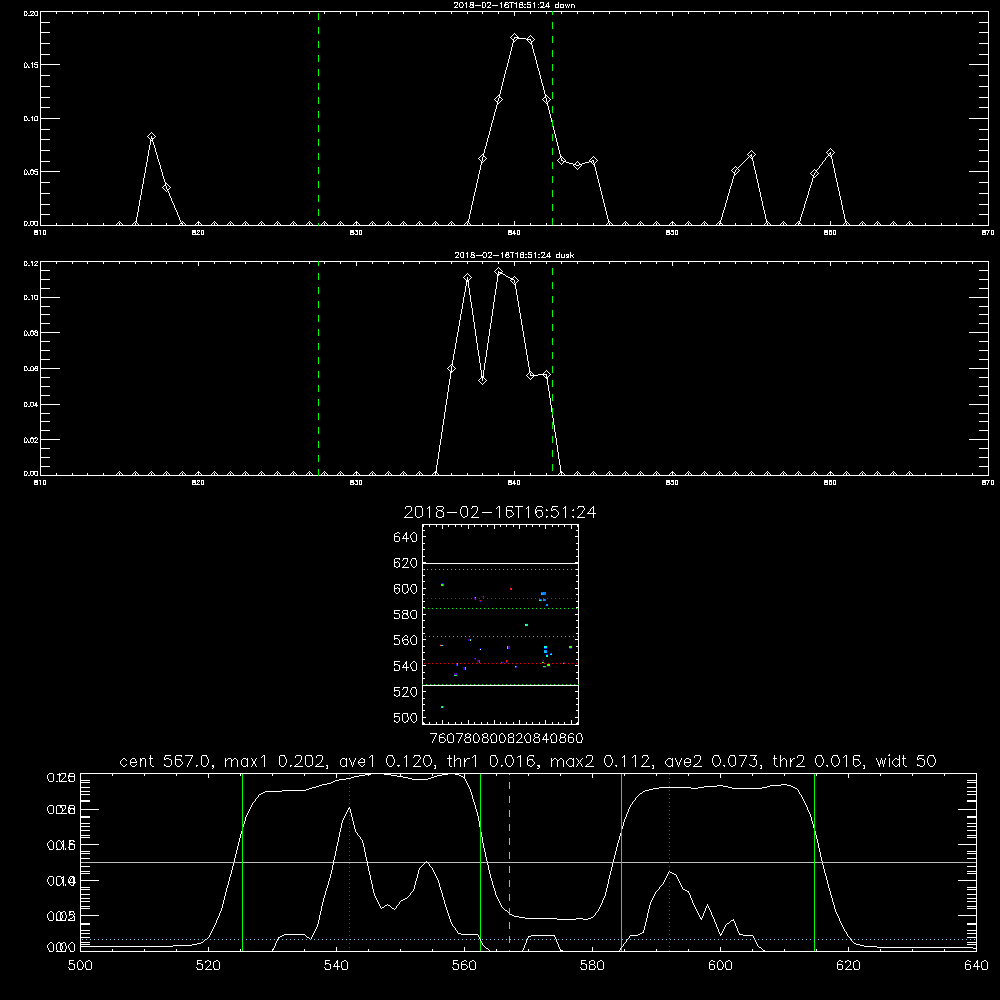Click the 640 label on scatter plot y-axis
Viewport: 1000px width, 1000px height.
(x=406, y=538)
